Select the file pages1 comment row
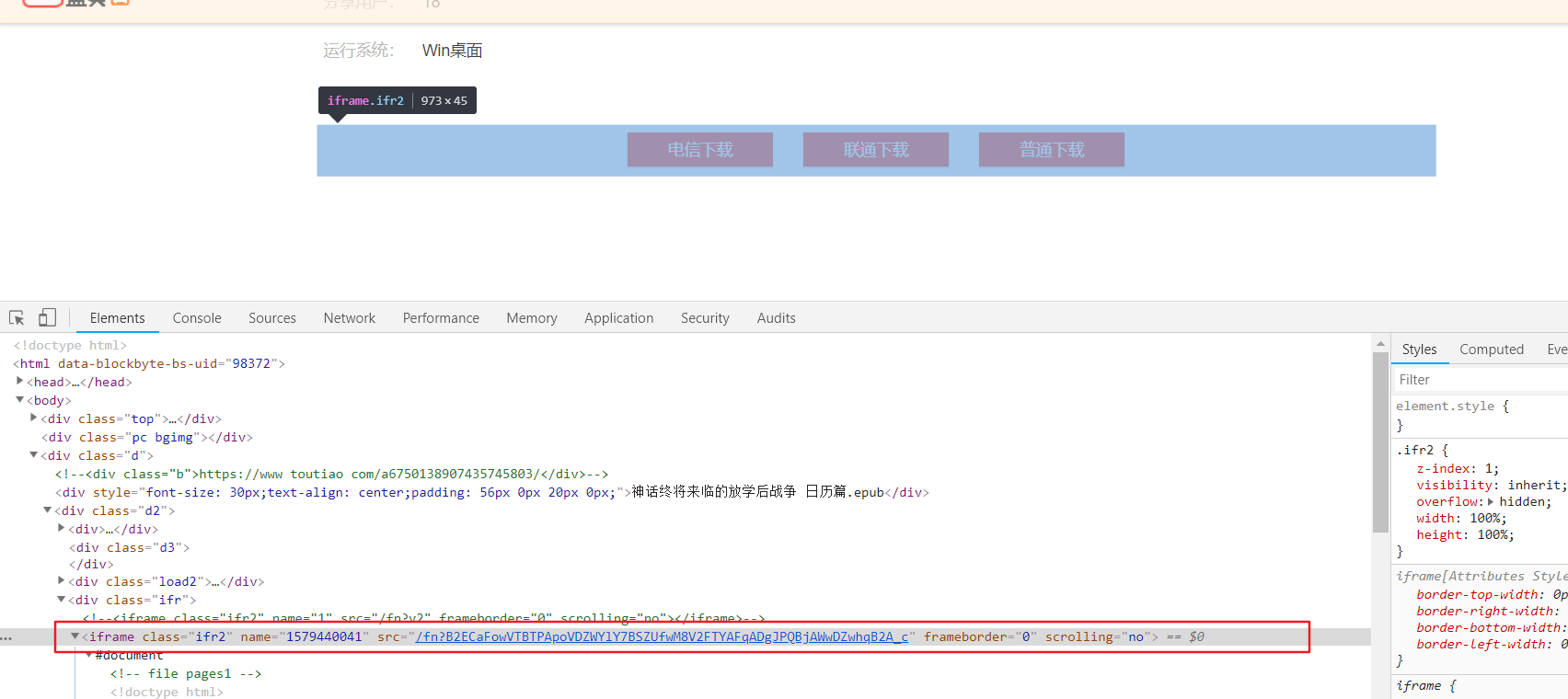The height and width of the screenshot is (699, 1568). pos(186,673)
